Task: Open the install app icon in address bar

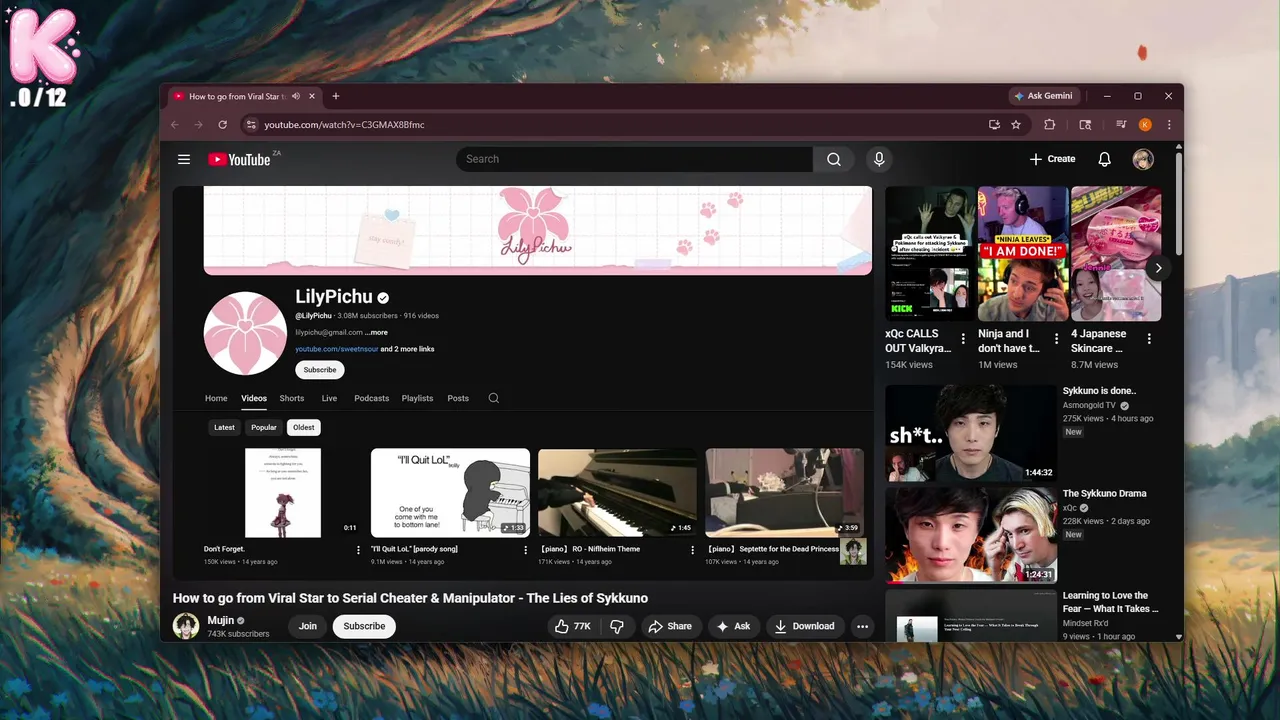Action: click(994, 125)
